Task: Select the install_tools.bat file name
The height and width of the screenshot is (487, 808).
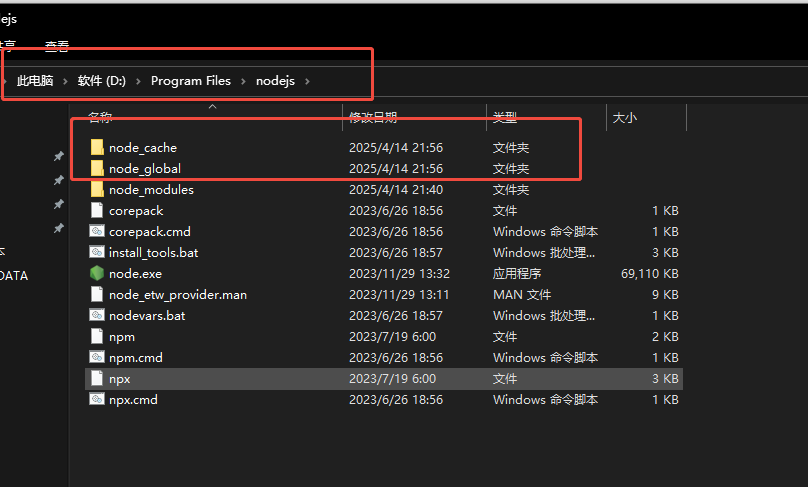Action: 154,253
